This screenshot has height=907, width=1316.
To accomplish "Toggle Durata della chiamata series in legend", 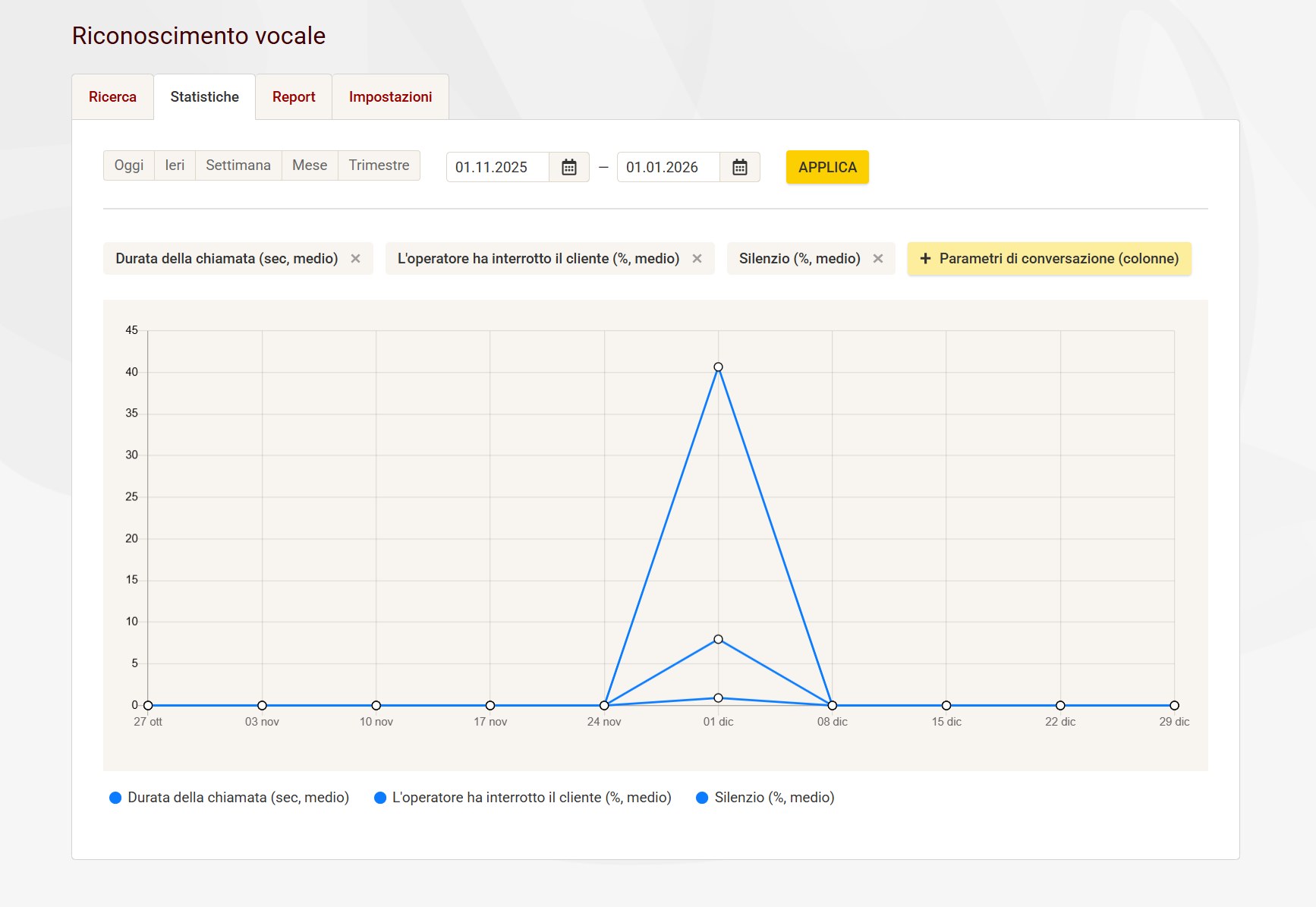I will 229,798.
